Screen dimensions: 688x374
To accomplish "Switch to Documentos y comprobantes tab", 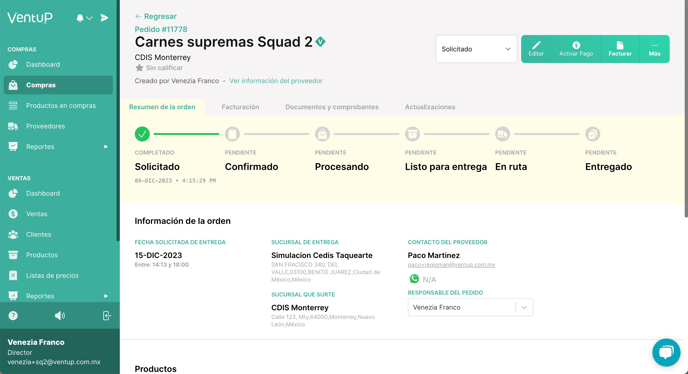I will coord(332,107).
